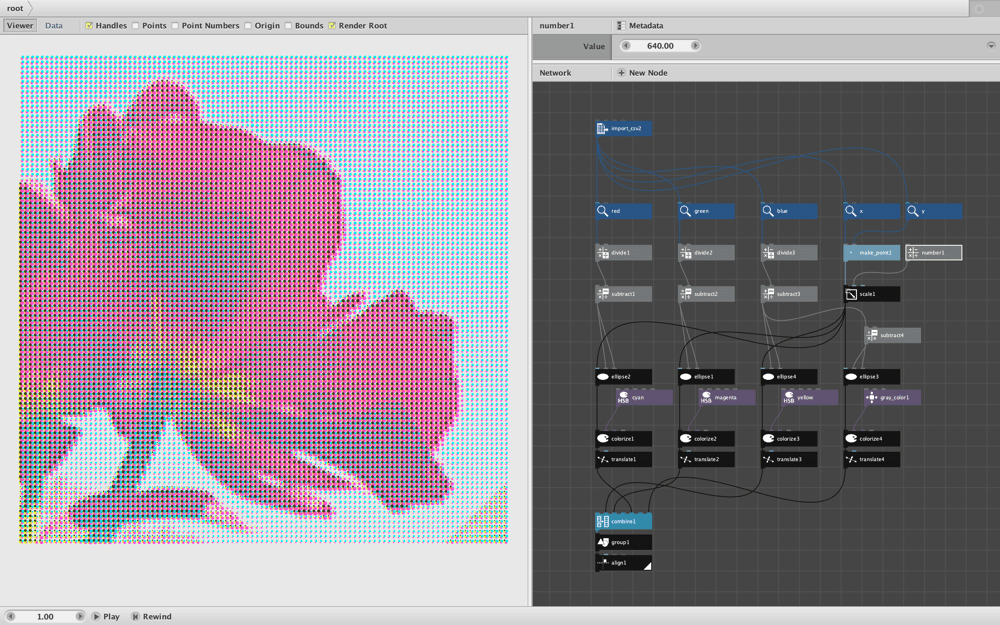Screen dimensions: 1000x625
Task: Select the scale1 node
Action: click(x=872, y=294)
